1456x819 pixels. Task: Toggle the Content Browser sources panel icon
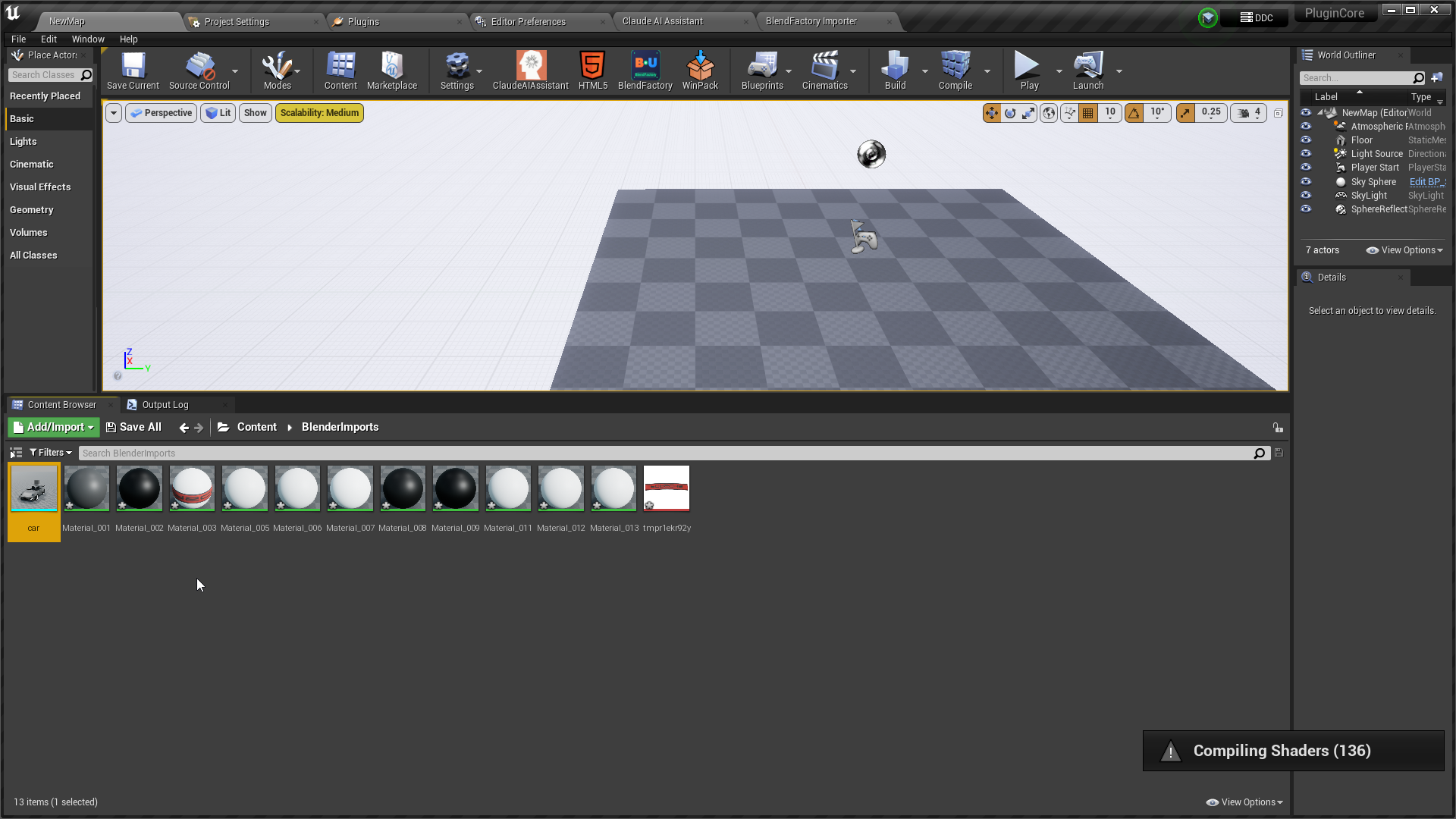[16, 453]
